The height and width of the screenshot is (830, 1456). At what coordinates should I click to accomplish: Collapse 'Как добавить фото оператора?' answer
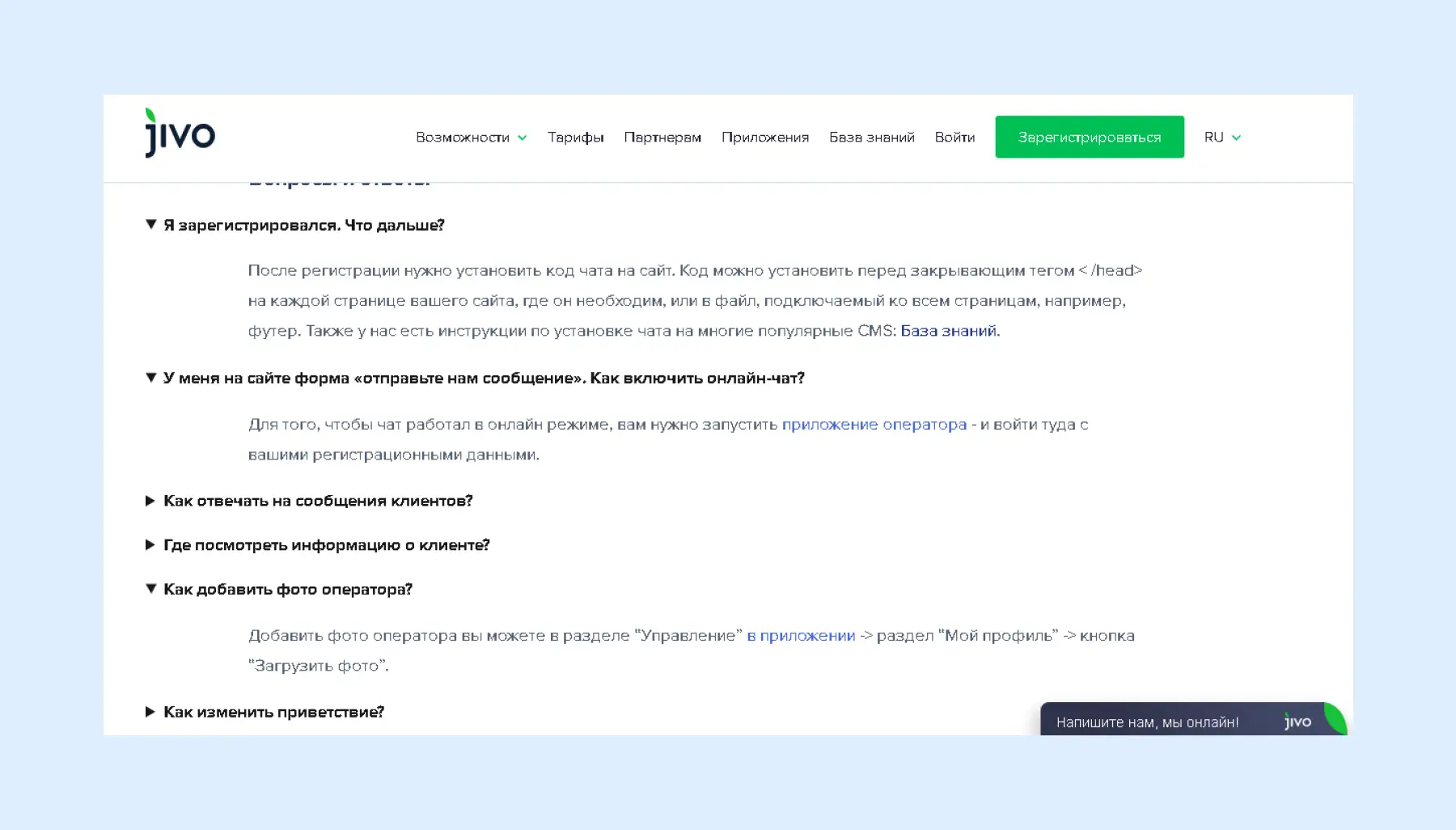tap(287, 590)
